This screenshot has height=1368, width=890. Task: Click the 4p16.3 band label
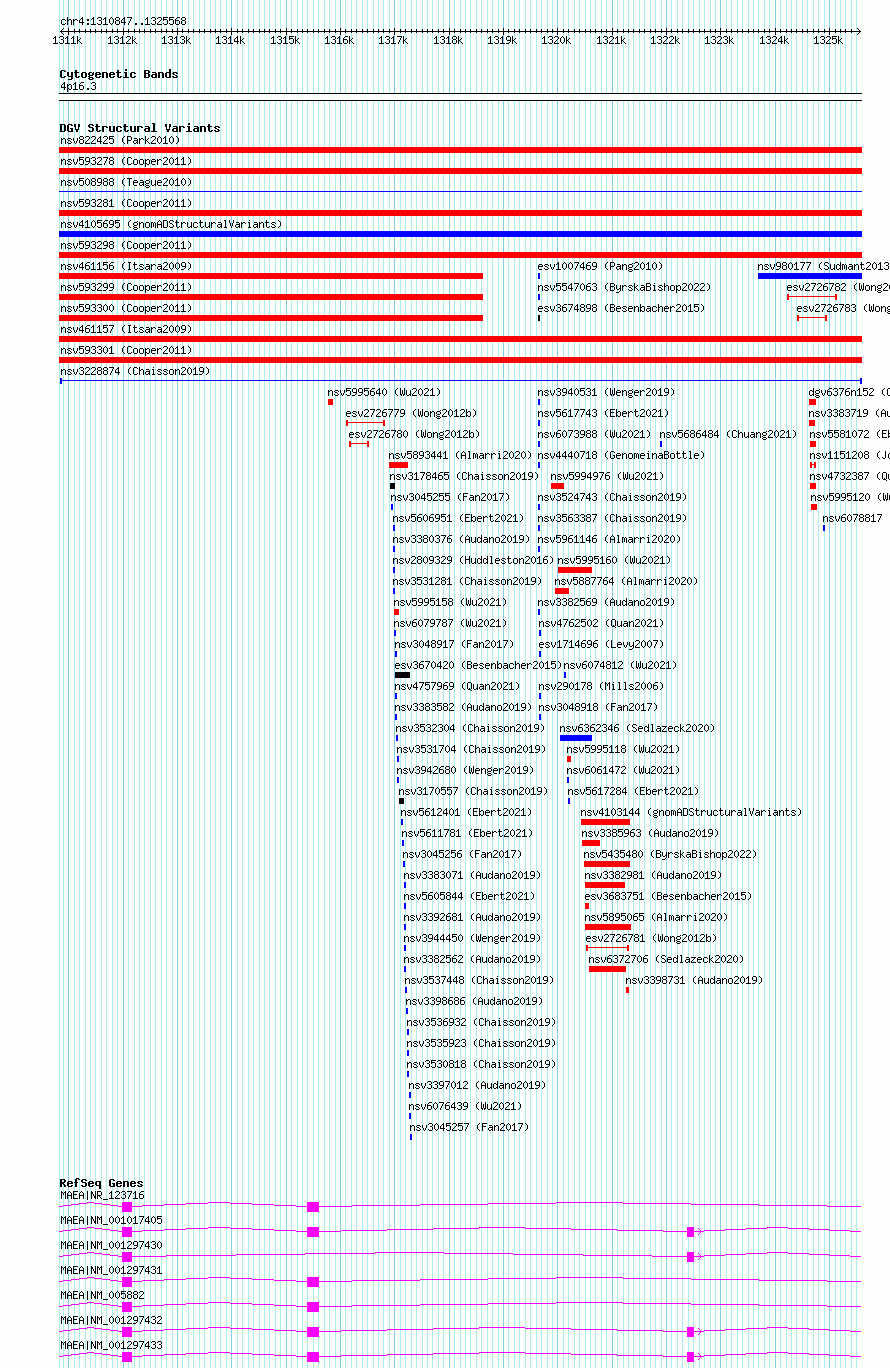pyautogui.click(x=78, y=87)
